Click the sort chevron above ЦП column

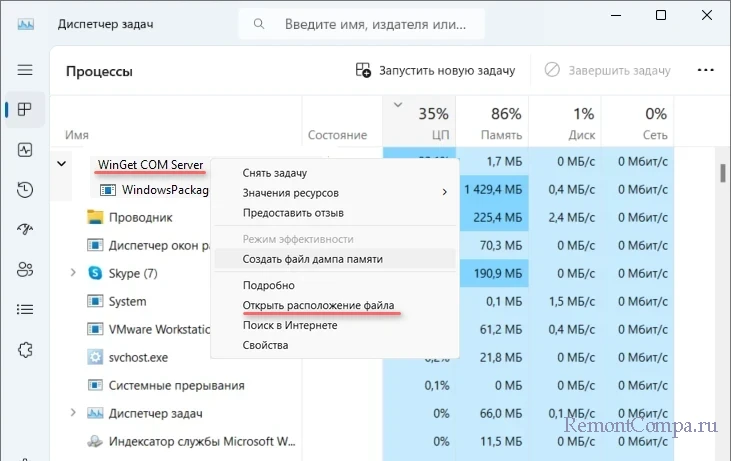(398, 104)
